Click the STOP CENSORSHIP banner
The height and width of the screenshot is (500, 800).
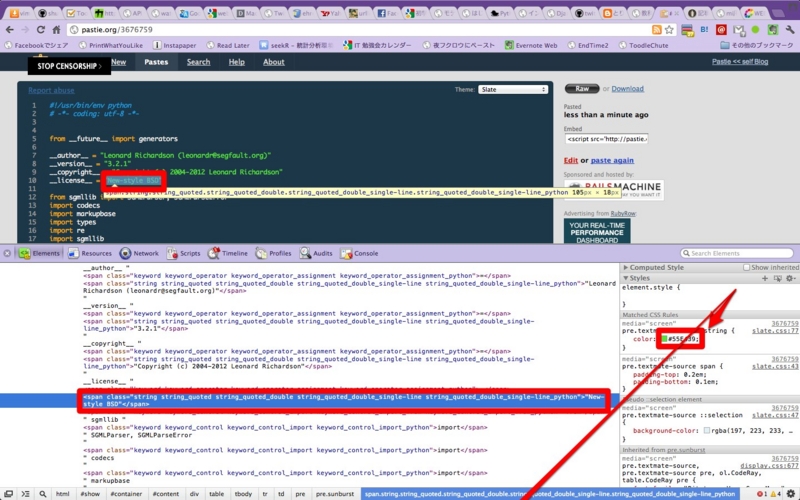click(x=69, y=66)
